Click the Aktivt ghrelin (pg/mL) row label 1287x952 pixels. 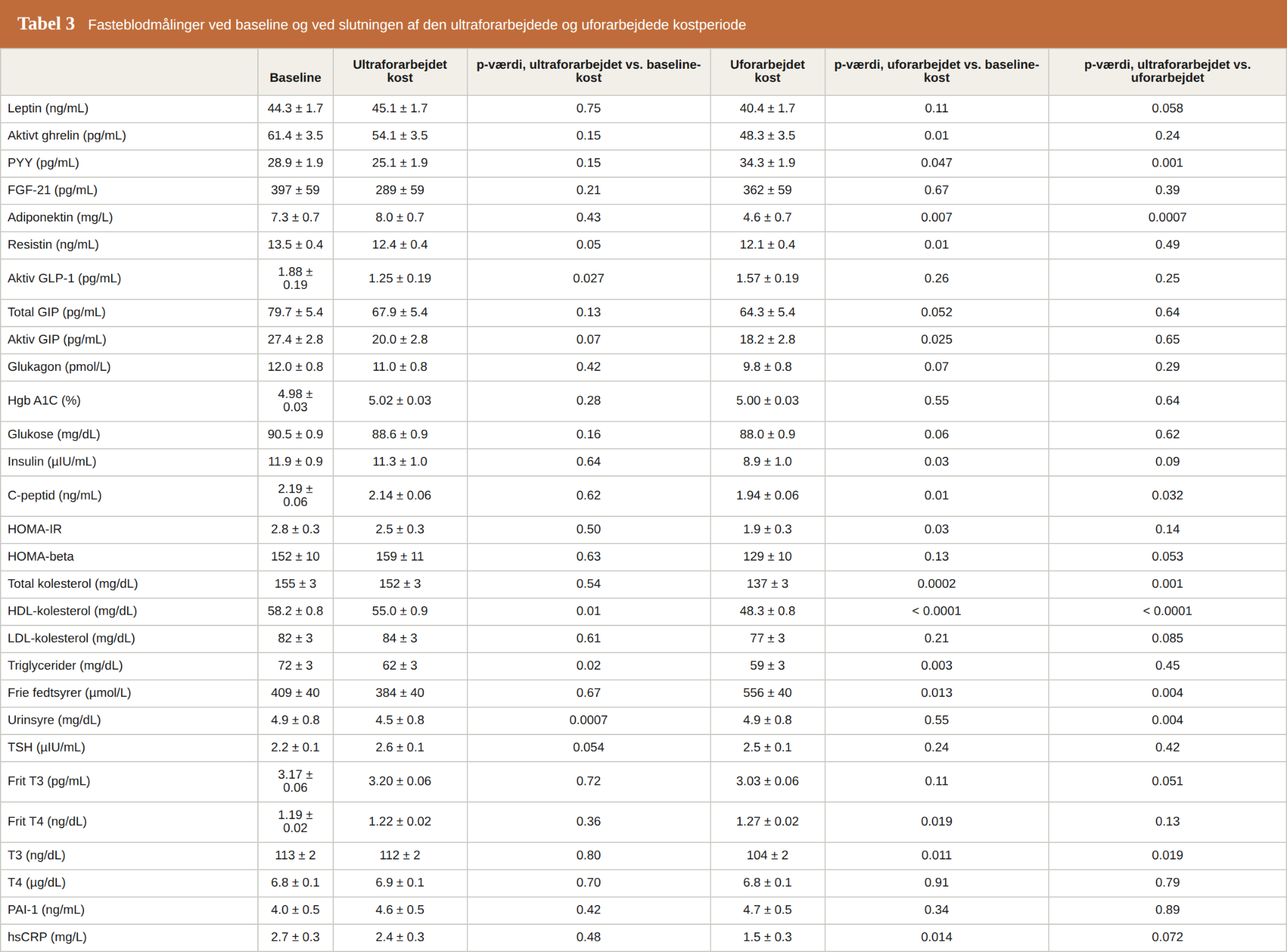click(67, 136)
